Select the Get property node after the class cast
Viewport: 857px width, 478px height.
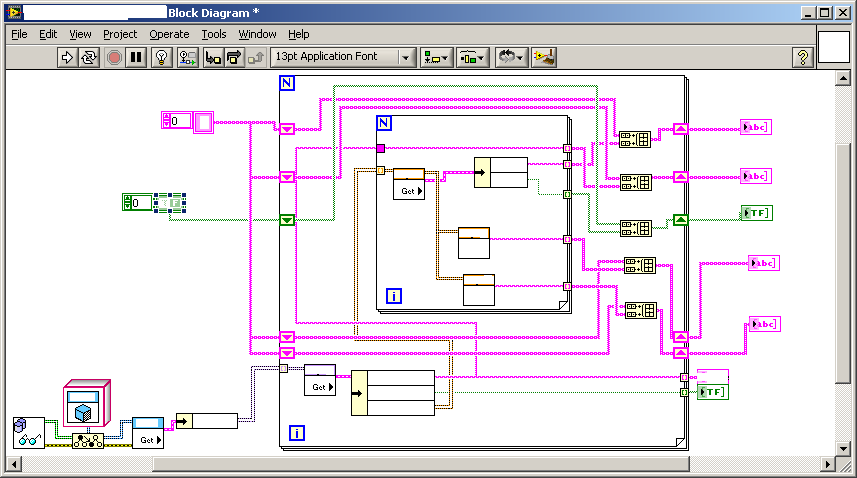pyautogui.click(x=148, y=433)
